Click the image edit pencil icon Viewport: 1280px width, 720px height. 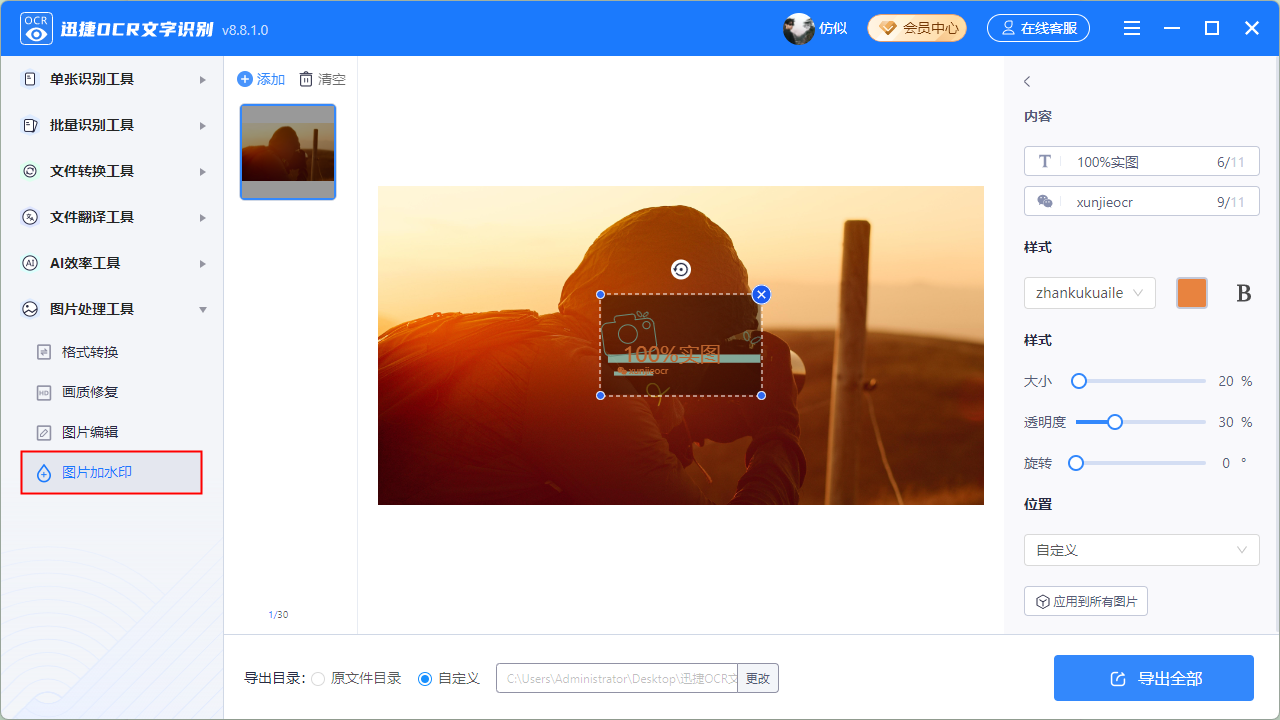pyautogui.click(x=44, y=432)
